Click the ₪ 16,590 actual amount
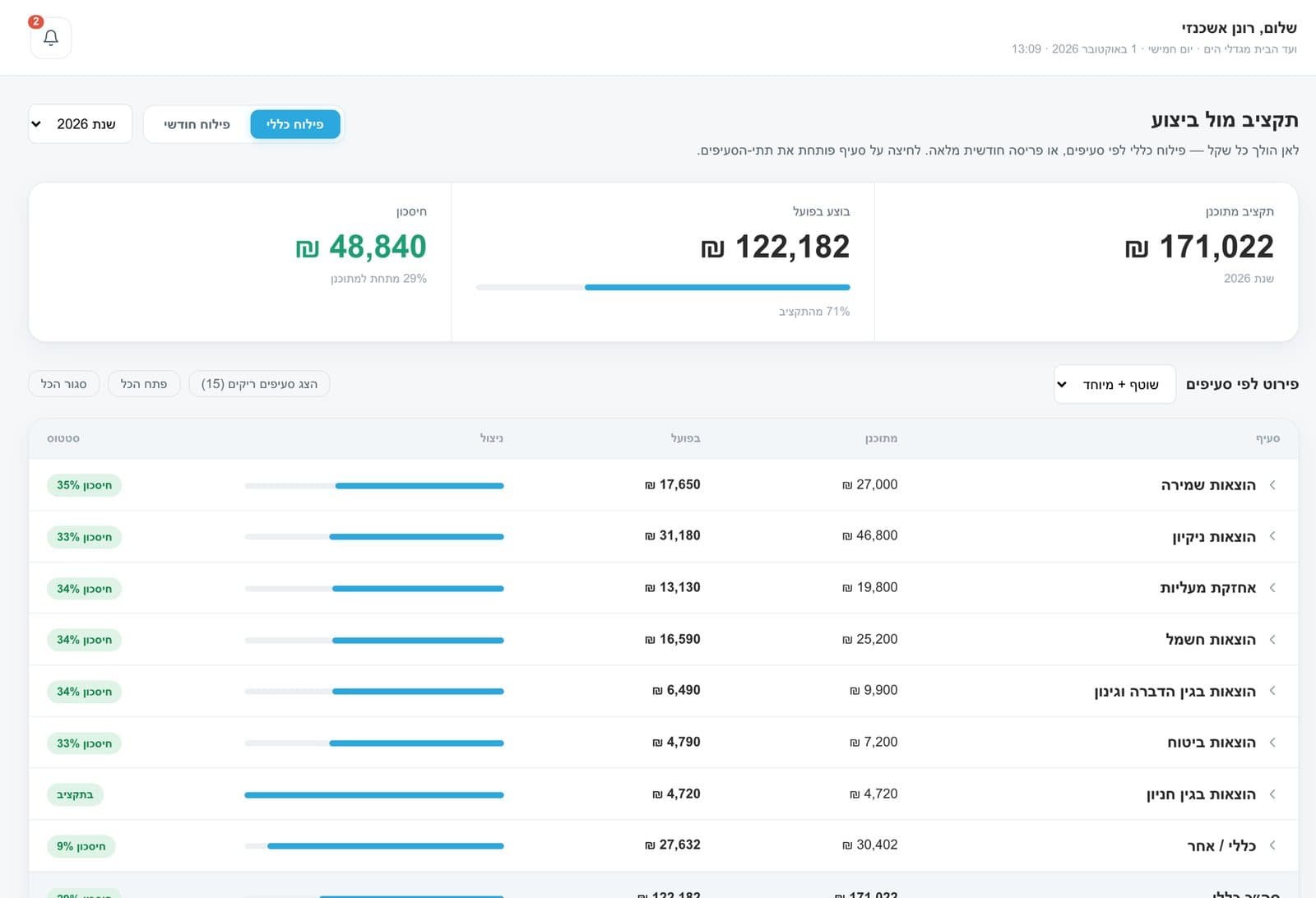Screen dimensions: 1316x898 pyautogui.click(x=673, y=639)
